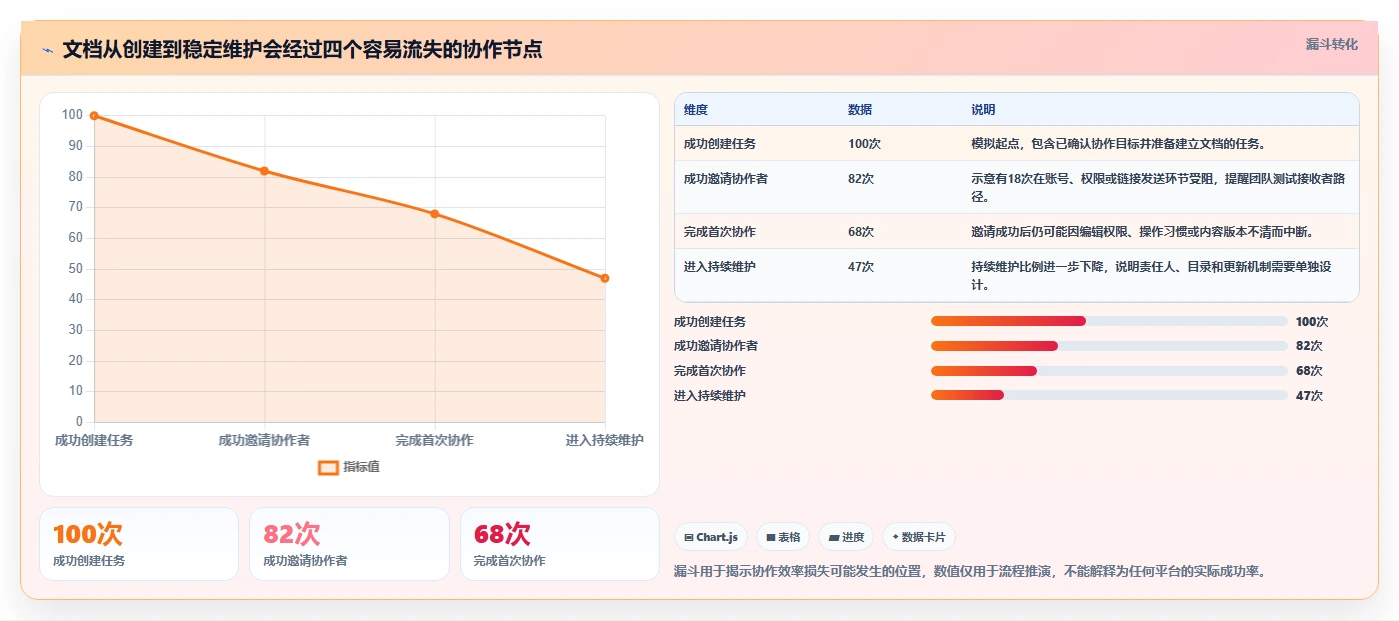Screen dimensions: 1399x621
Task: Open the 数据卡片 chip
Action: (919, 537)
